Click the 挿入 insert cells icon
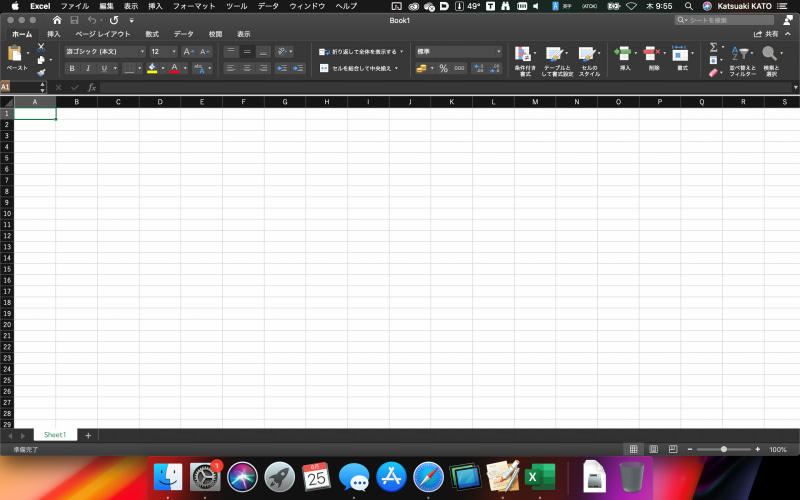 623,53
